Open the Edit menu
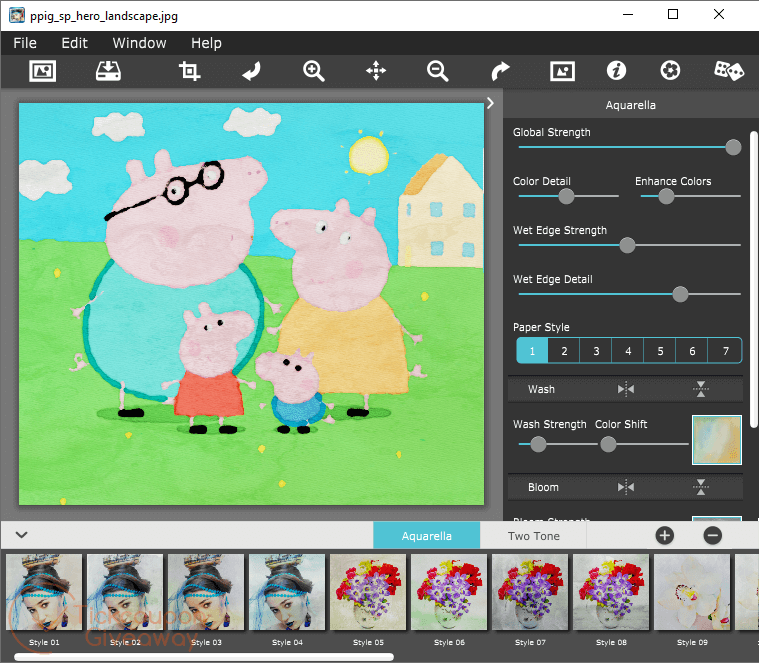This screenshot has height=663, width=759. coord(75,43)
